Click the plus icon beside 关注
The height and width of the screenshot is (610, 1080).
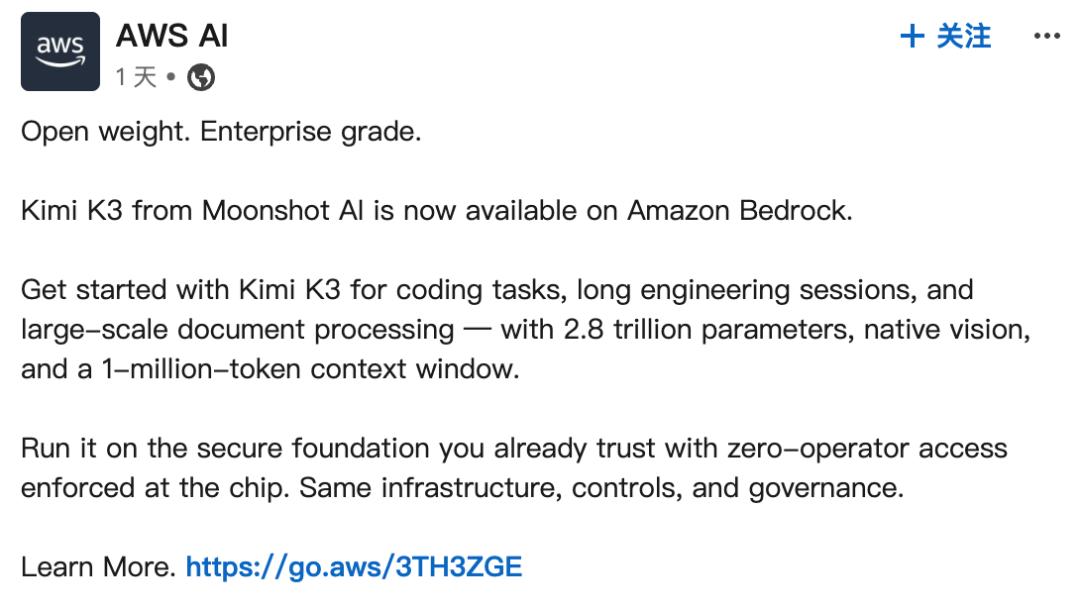912,36
